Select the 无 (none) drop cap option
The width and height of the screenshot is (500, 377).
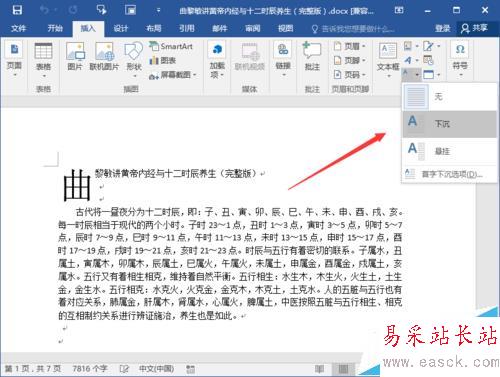(450, 97)
